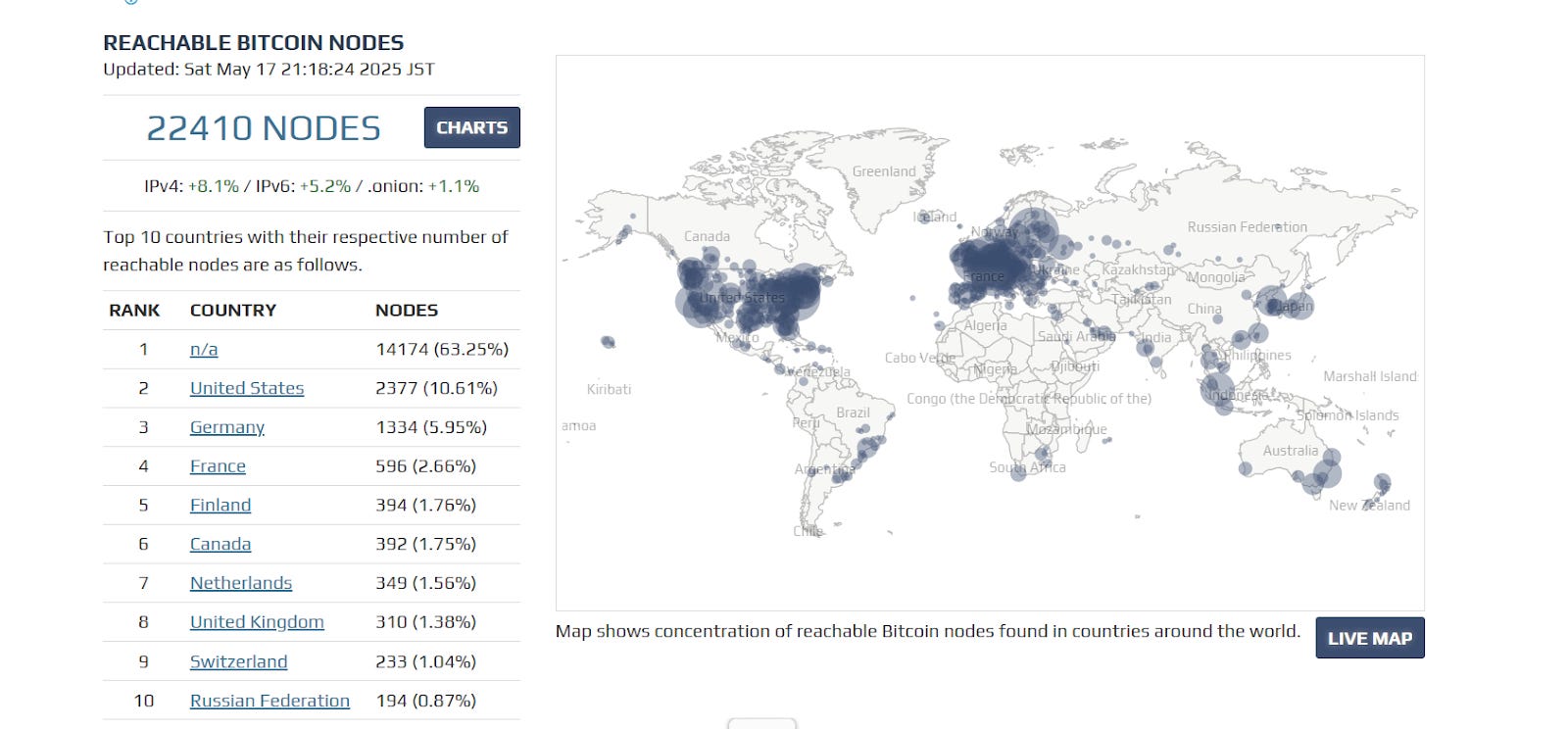The height and width of the screenshot is (729, 1568).
Task: Open the Russian Federation link
Action: 269,701
